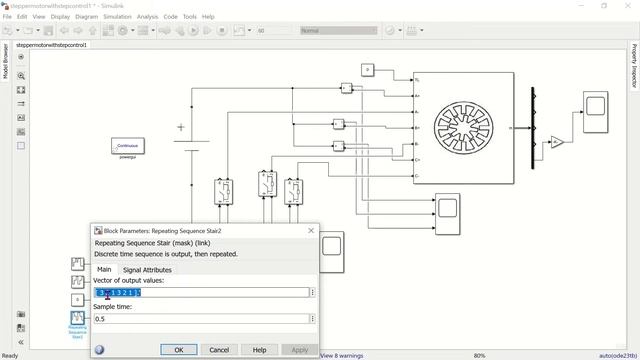Run the simulation with the play button

[194, 31]
